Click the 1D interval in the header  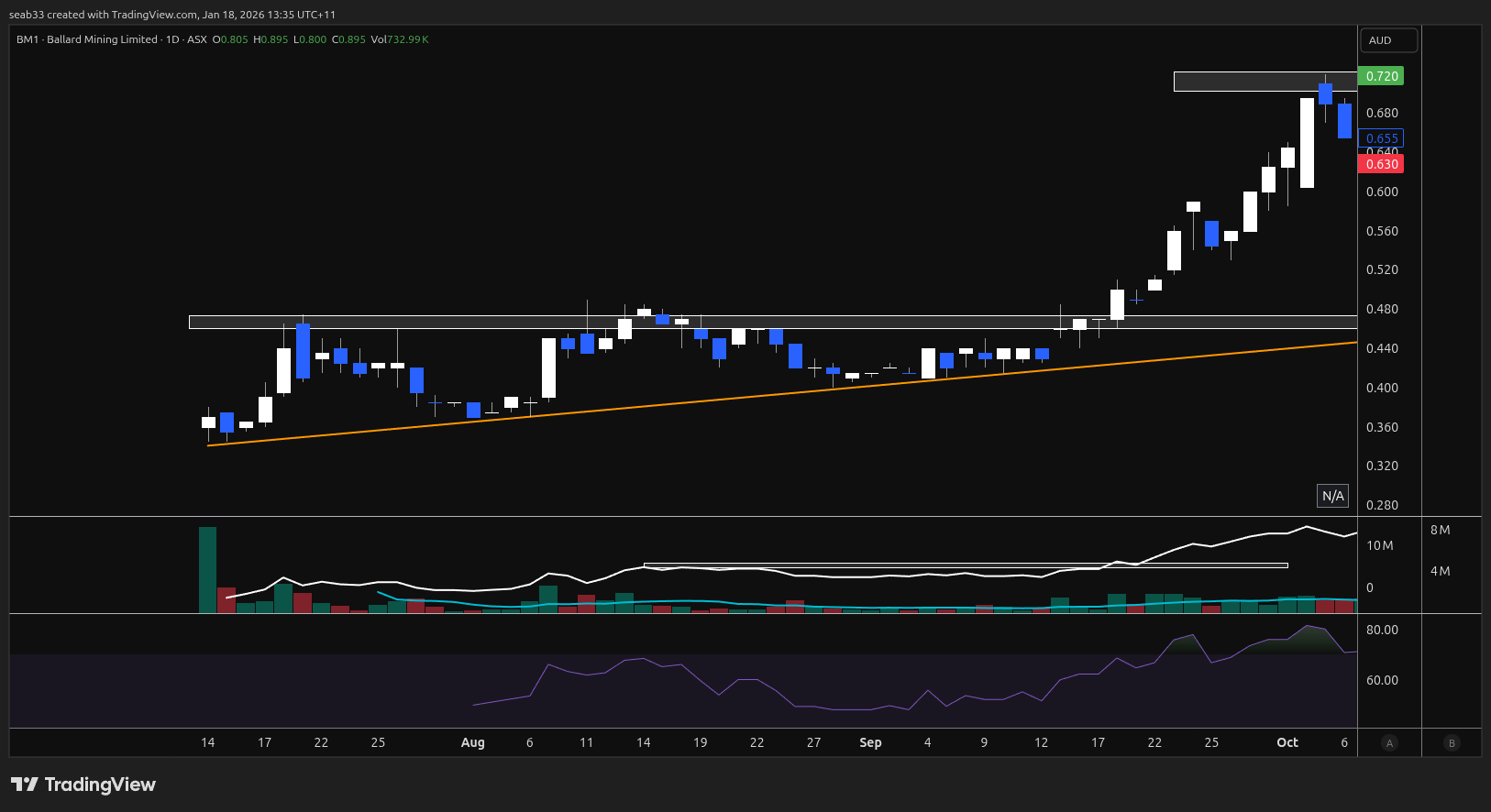172,39
